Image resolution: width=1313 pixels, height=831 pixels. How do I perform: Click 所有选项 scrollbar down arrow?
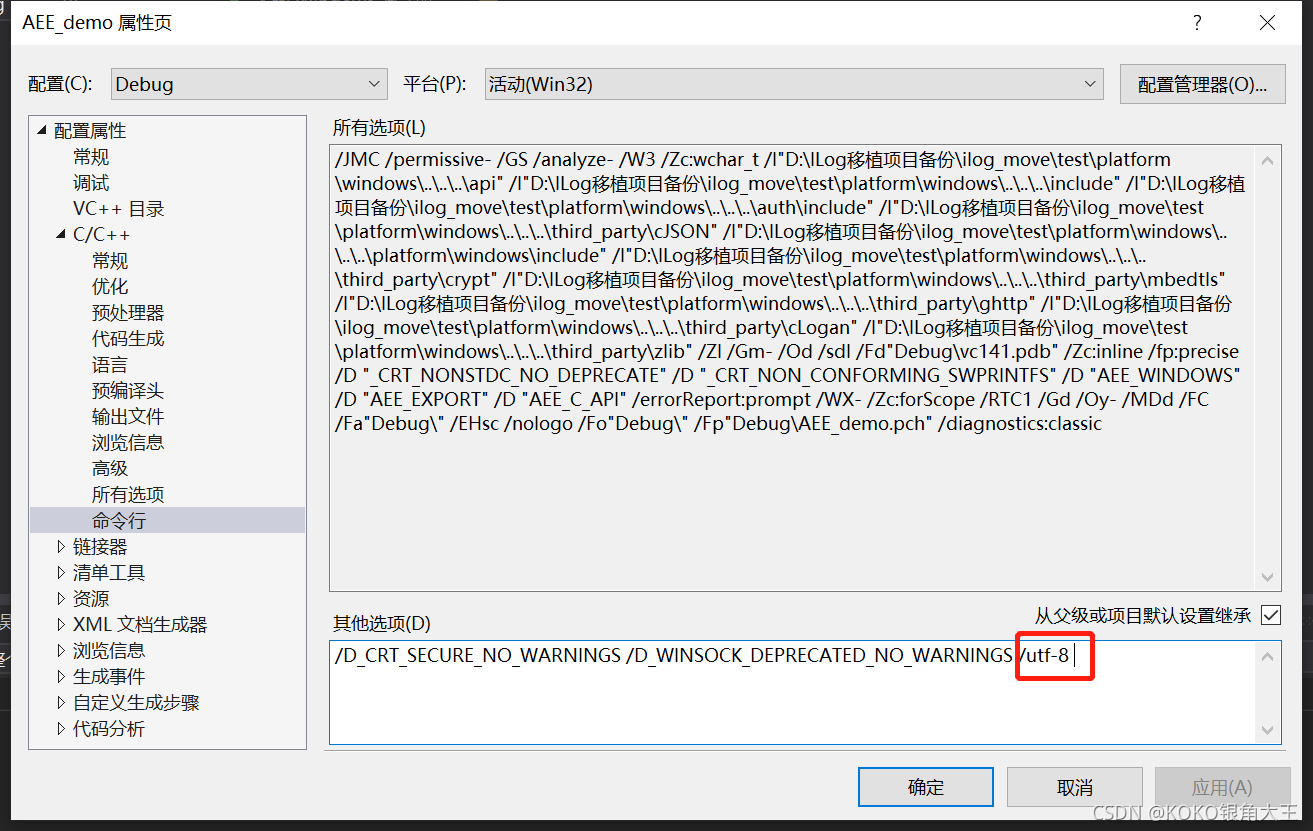coord(1269,577)
